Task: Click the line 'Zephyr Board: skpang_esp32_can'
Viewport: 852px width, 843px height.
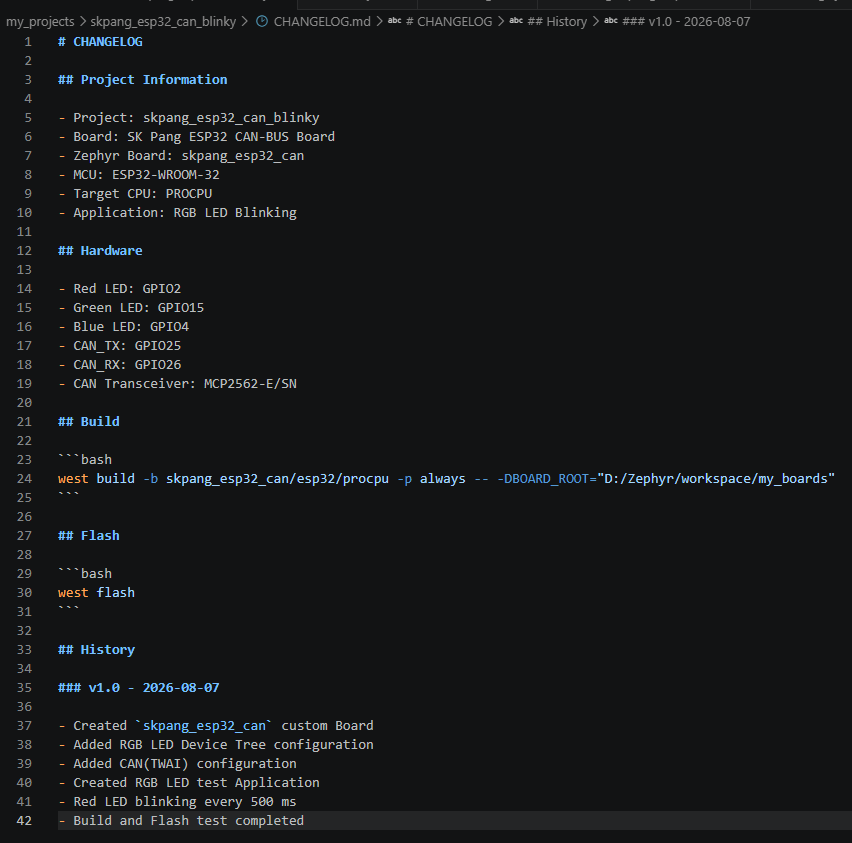Action: [x=181, y=156]
